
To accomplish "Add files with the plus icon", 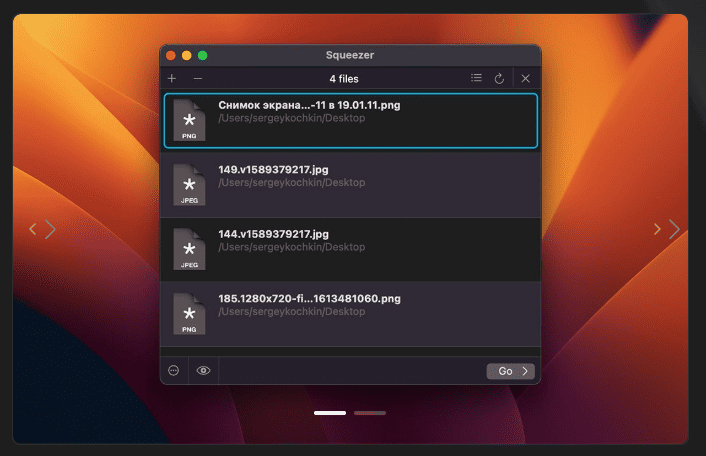I will coord(172,79).
